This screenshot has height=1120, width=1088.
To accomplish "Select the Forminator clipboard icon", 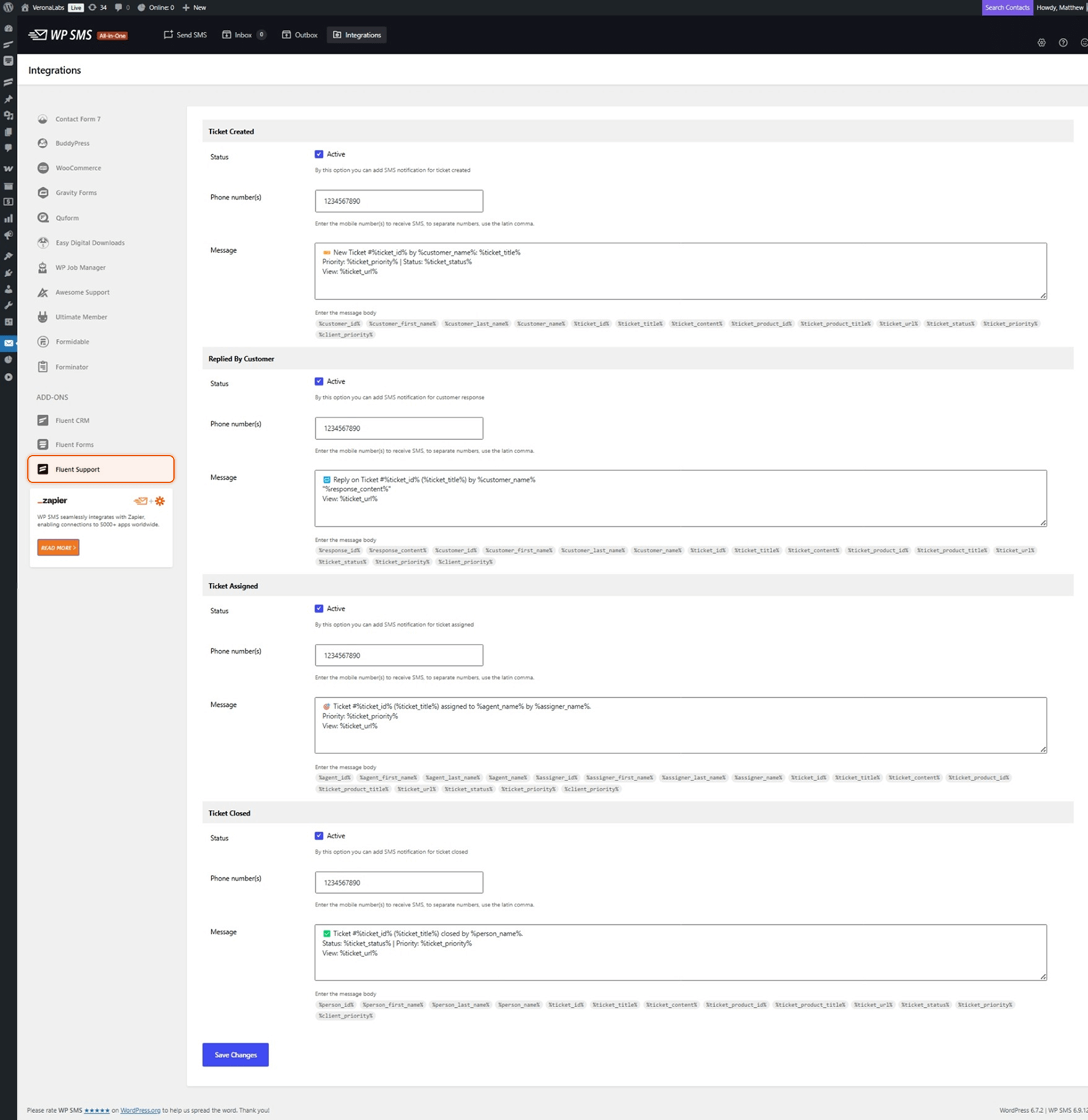I will pyautogui.click(x=43, y=367).
